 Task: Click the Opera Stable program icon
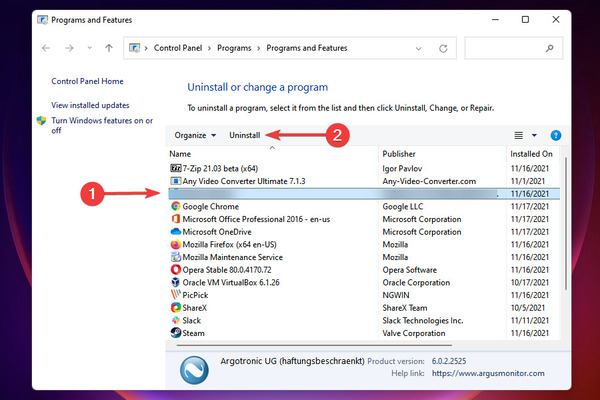176,269
